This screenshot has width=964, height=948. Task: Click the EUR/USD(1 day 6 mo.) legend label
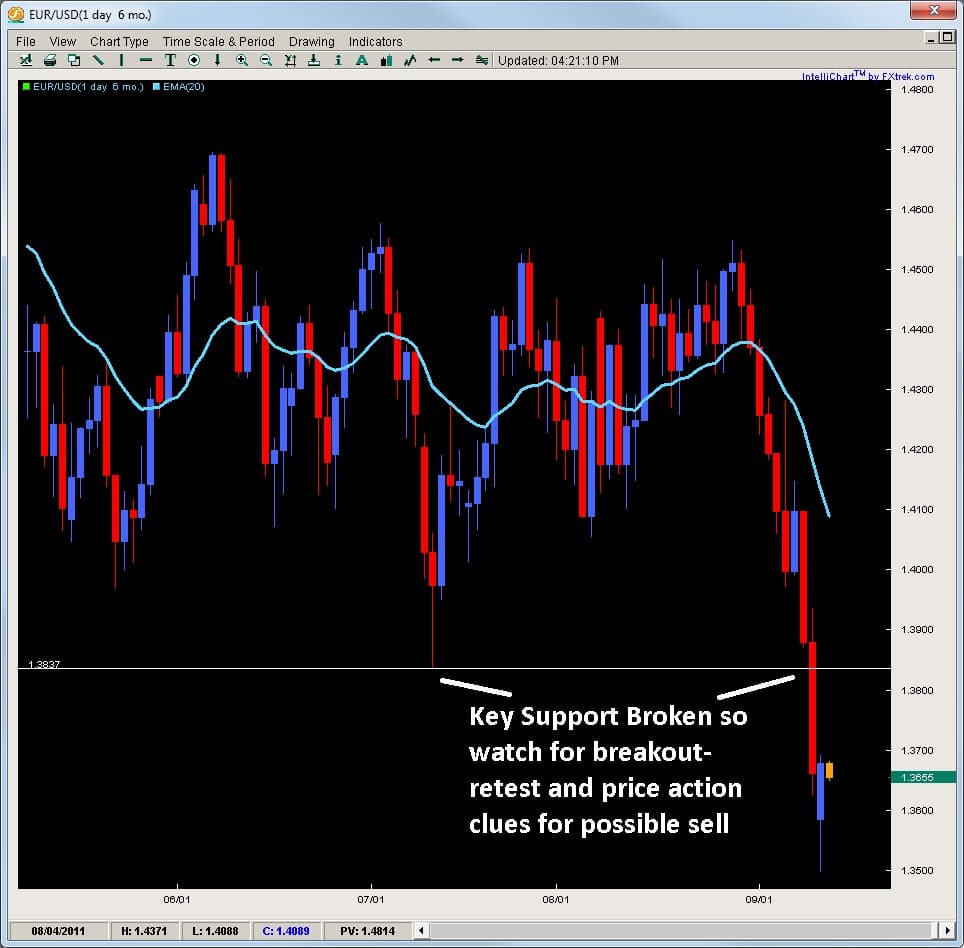coord(88,87)
